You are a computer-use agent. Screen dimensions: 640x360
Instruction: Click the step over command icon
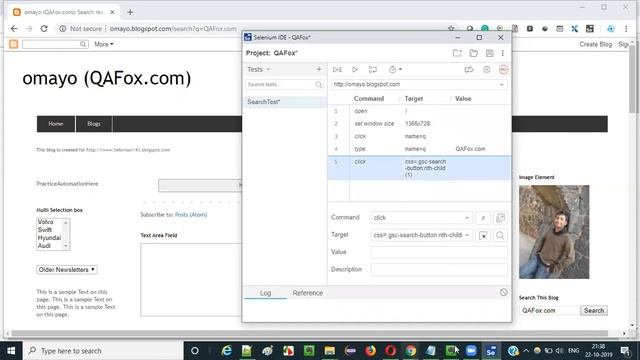coord(373,70)
